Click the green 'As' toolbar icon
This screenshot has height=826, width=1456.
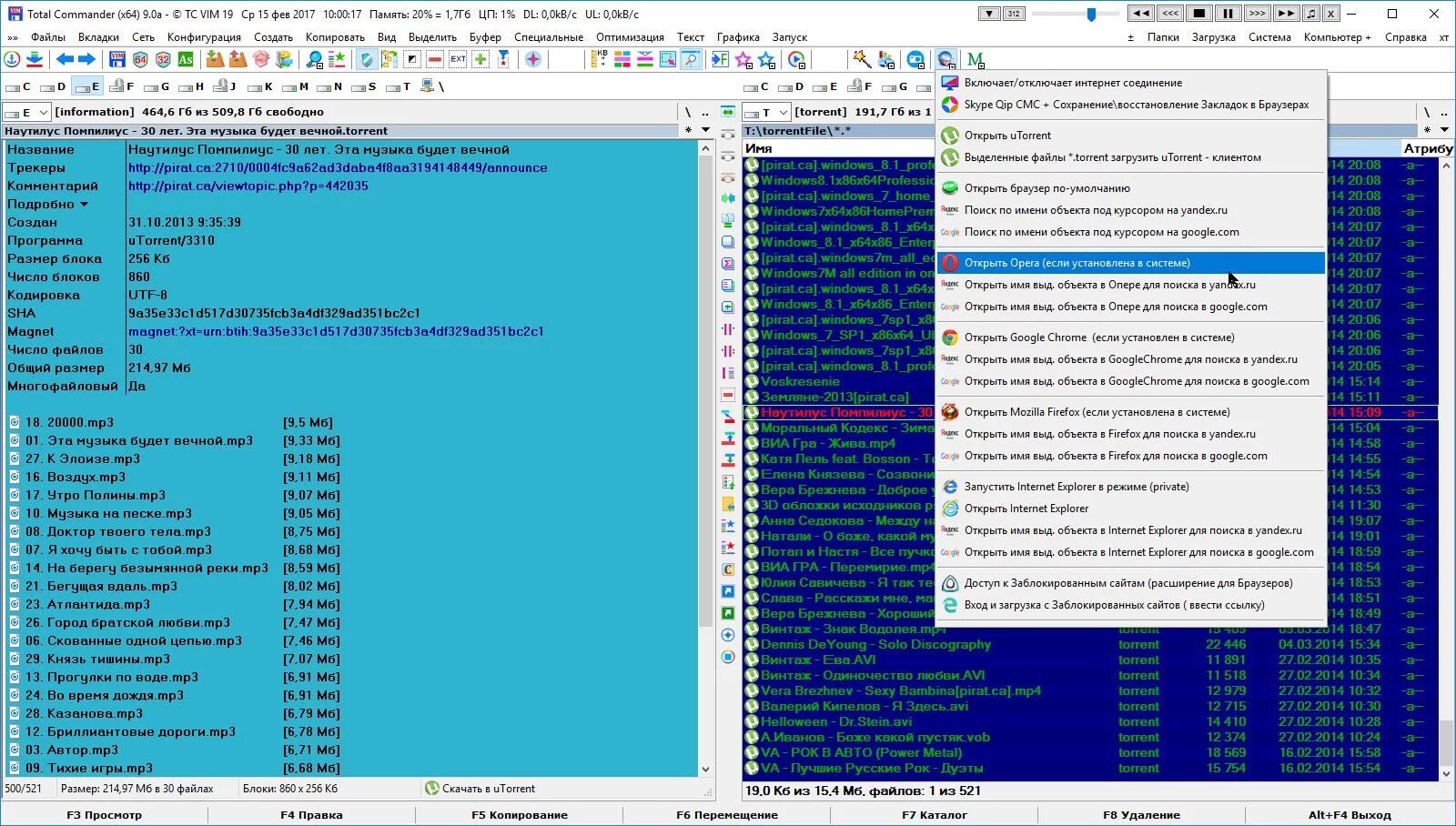(x=186, y=60)
